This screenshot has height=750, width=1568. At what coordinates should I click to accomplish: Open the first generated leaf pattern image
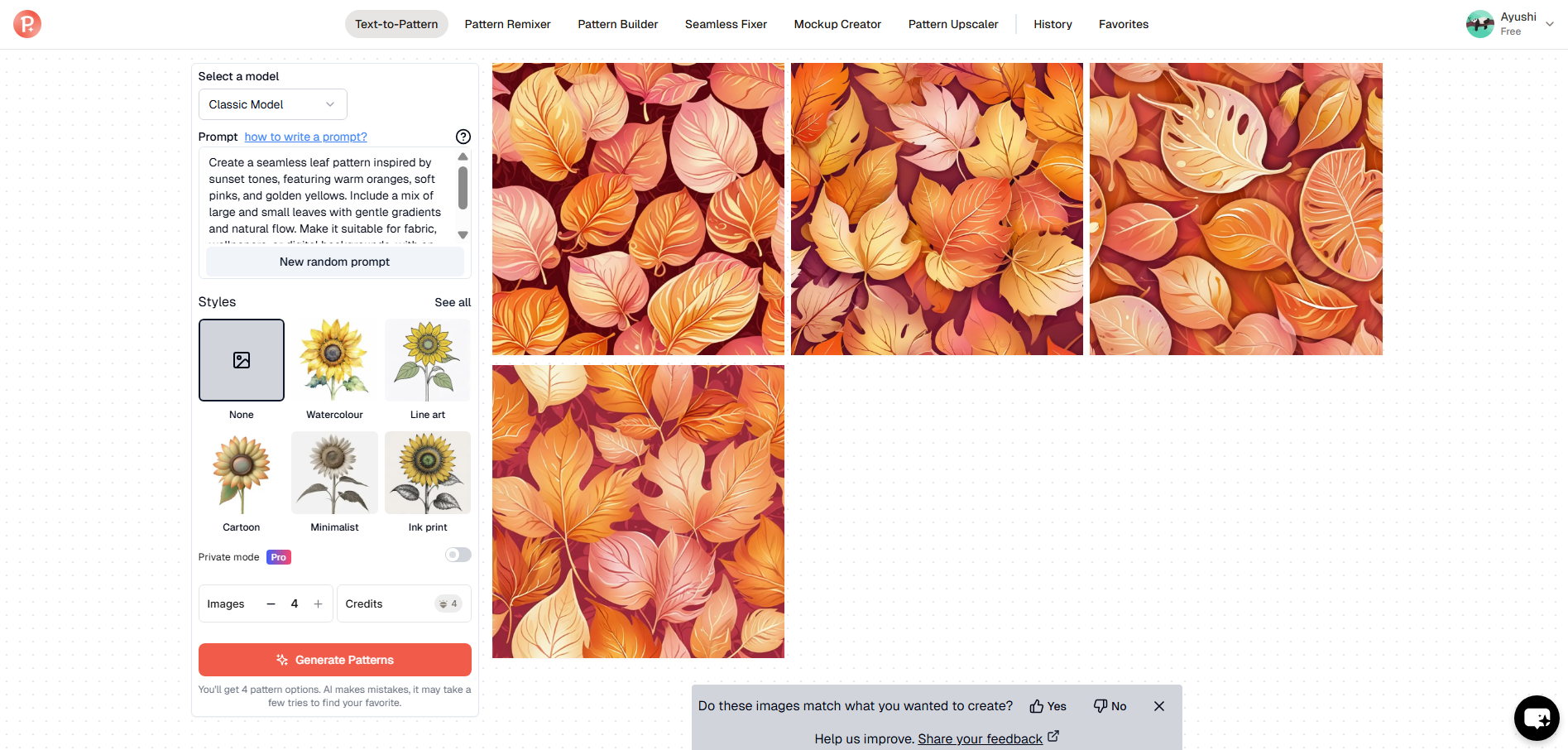(x=638, y=209)
